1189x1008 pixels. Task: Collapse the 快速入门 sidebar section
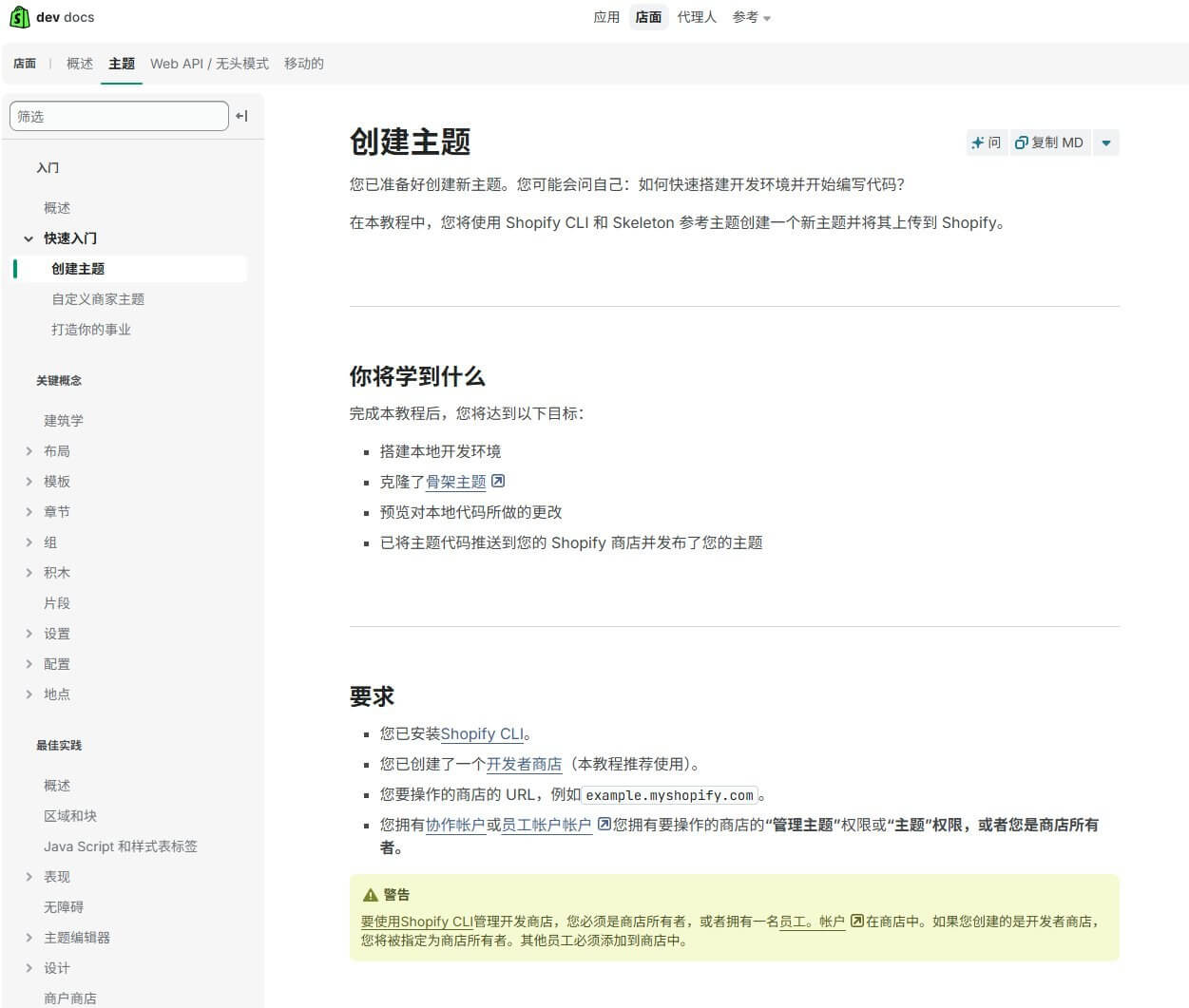pyautogui.click(x=29, y=238)
